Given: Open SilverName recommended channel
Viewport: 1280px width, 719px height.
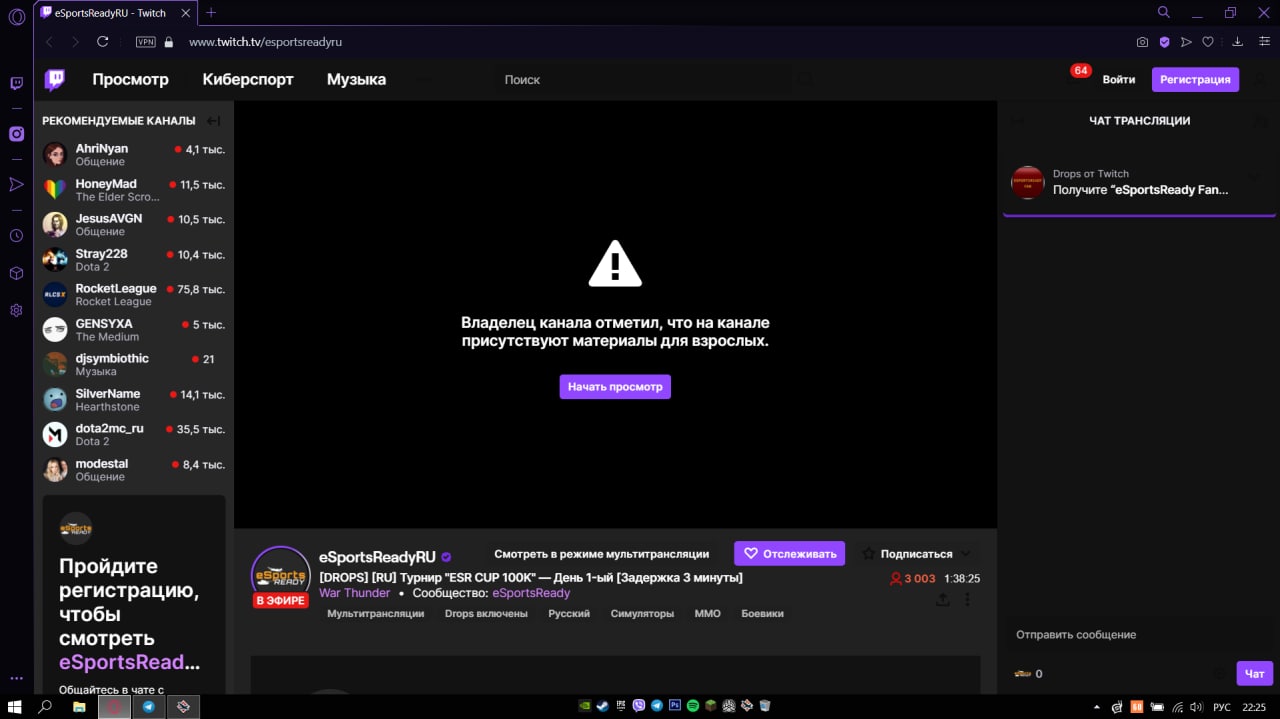Looking at the screenshot, I should tap(134, 400).
